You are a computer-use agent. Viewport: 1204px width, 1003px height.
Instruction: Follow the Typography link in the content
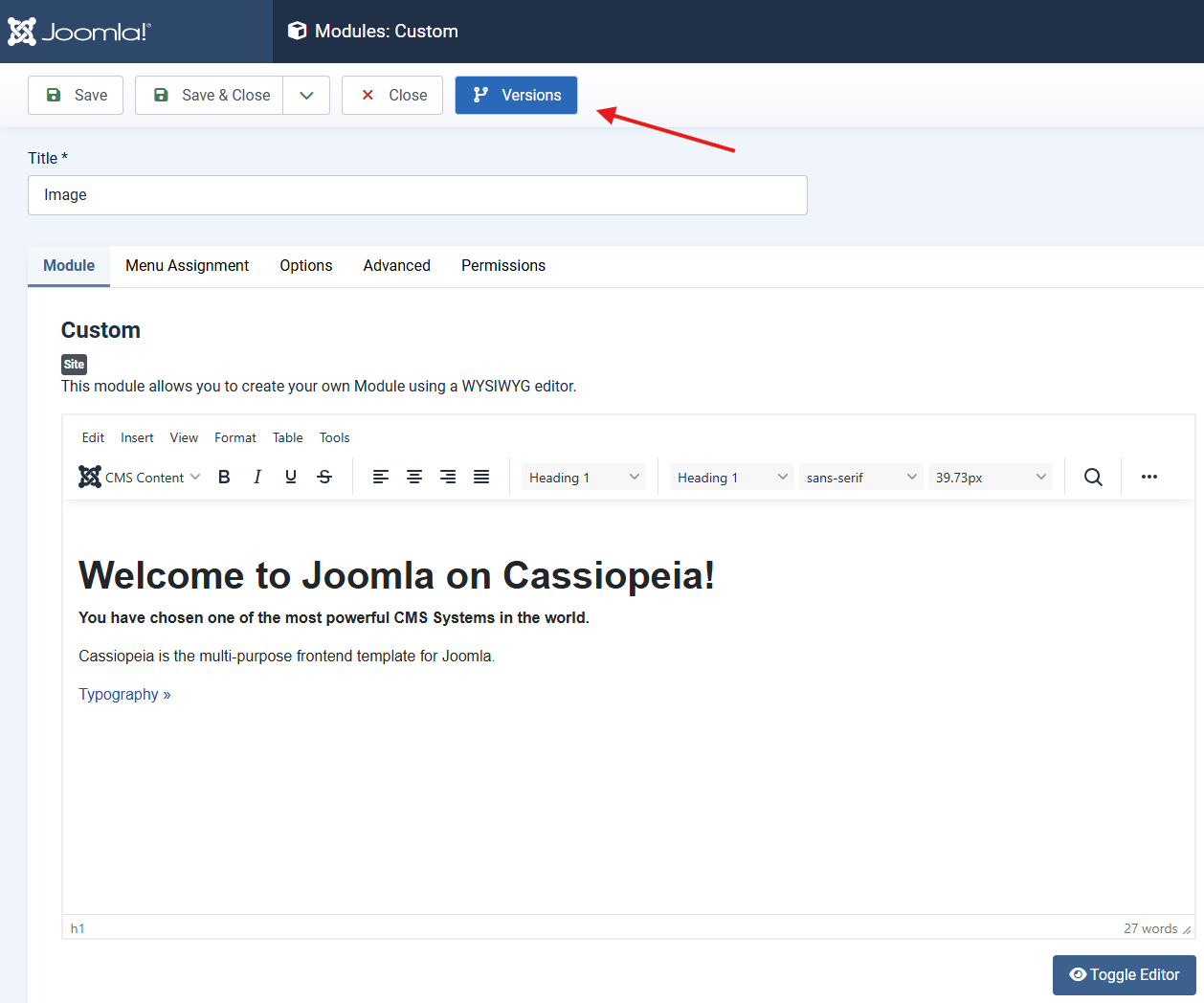119,693
